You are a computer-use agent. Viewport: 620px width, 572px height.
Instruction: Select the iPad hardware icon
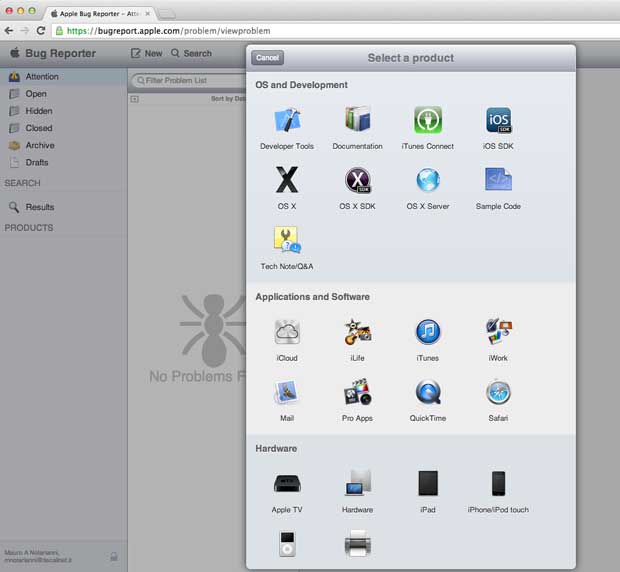coord(428,483)
